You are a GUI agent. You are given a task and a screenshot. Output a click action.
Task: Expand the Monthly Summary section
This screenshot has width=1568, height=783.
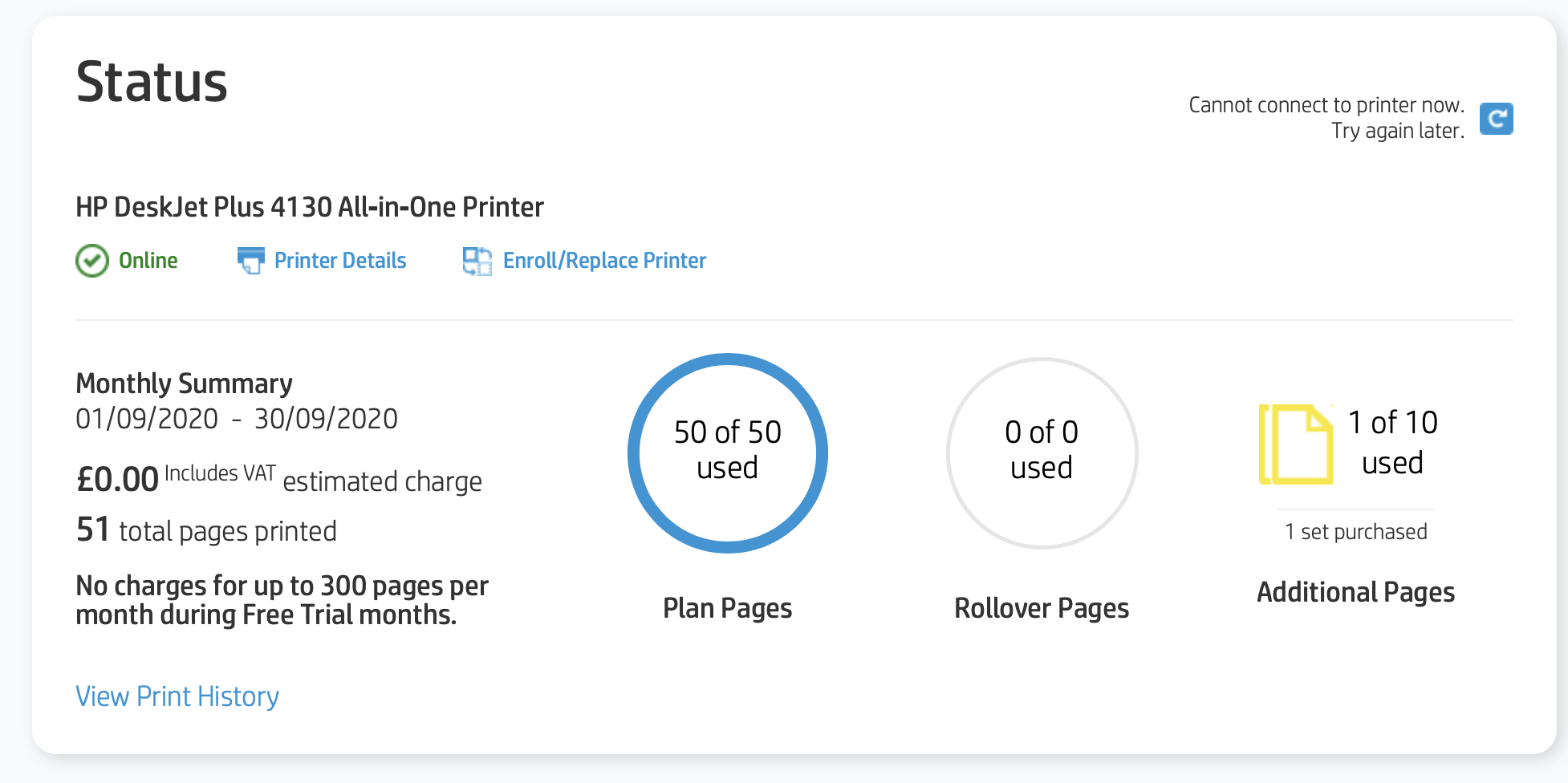184,383
